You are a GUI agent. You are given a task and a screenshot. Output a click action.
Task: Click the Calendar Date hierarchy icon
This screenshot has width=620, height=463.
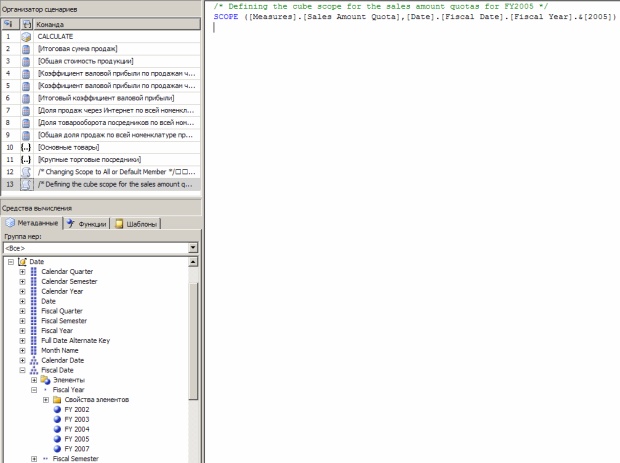34,360
